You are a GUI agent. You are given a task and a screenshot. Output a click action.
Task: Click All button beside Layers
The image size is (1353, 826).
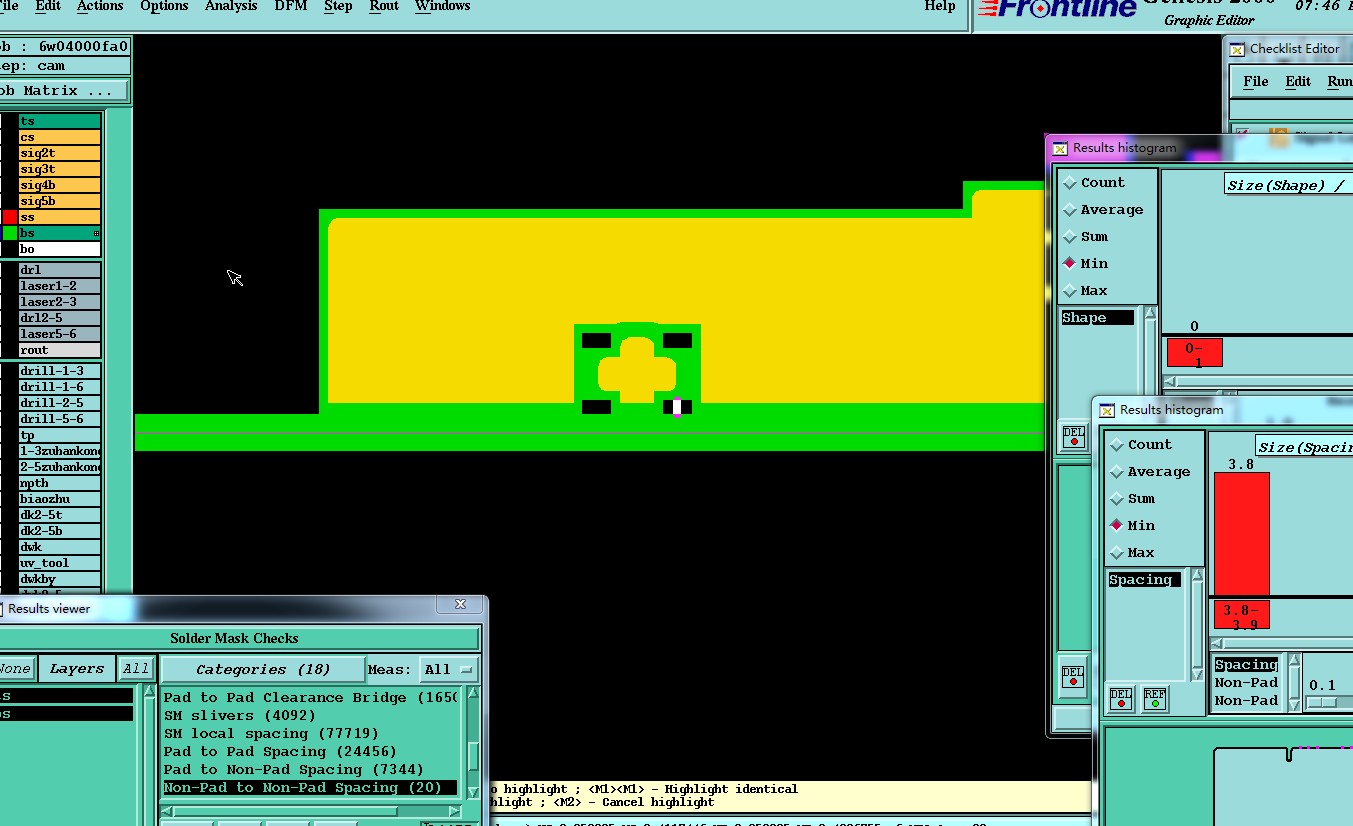coord(136,669)
